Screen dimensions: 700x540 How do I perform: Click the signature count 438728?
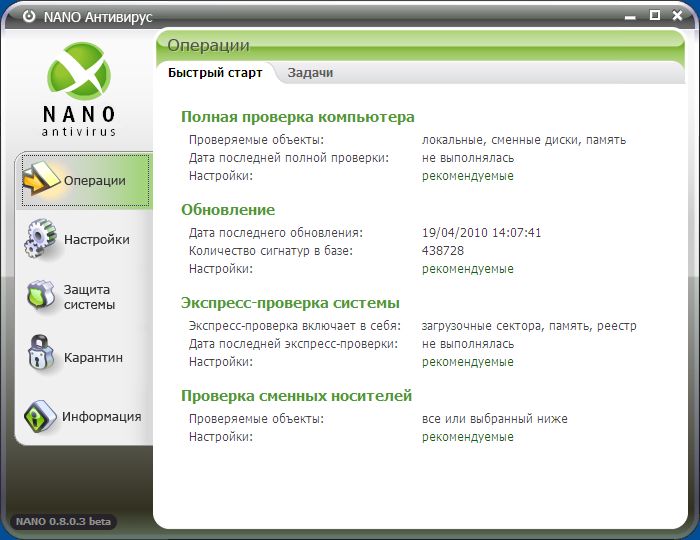coord(443,251)
